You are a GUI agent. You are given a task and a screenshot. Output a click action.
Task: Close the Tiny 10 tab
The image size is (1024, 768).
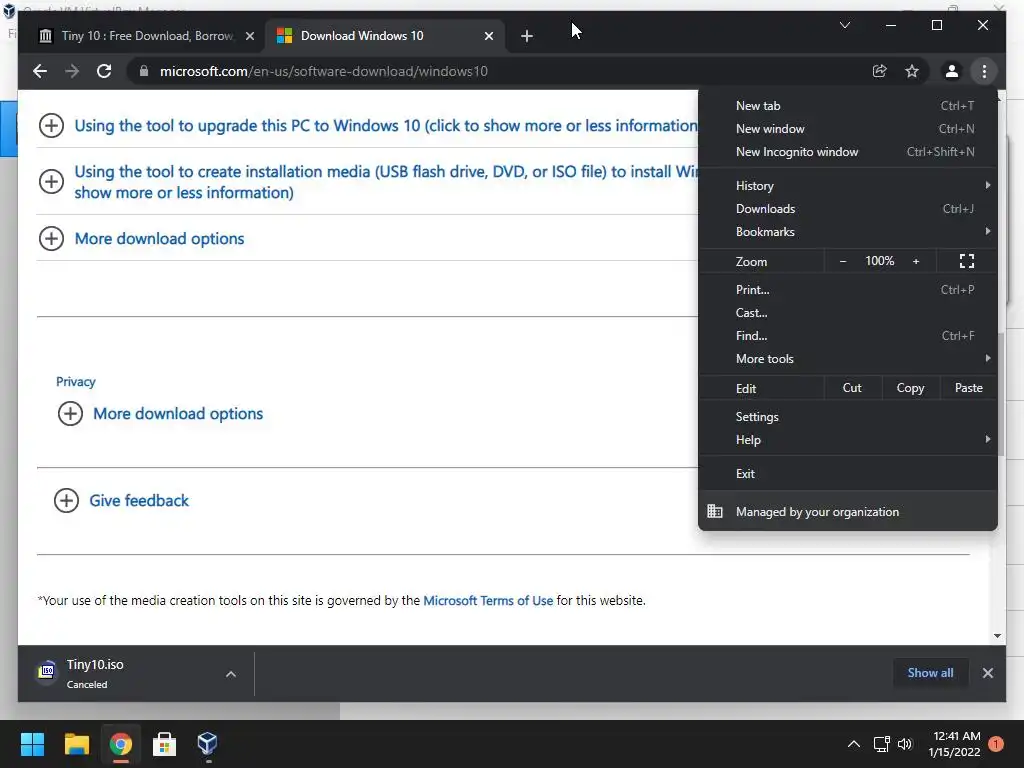coord(249,36)
